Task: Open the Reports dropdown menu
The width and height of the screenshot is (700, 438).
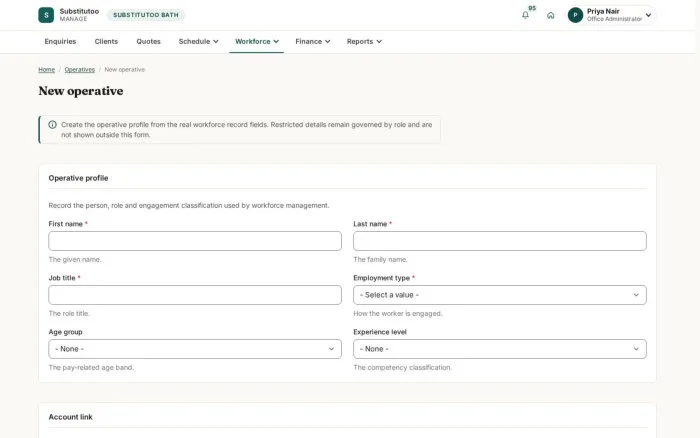Action: point(364,41)
